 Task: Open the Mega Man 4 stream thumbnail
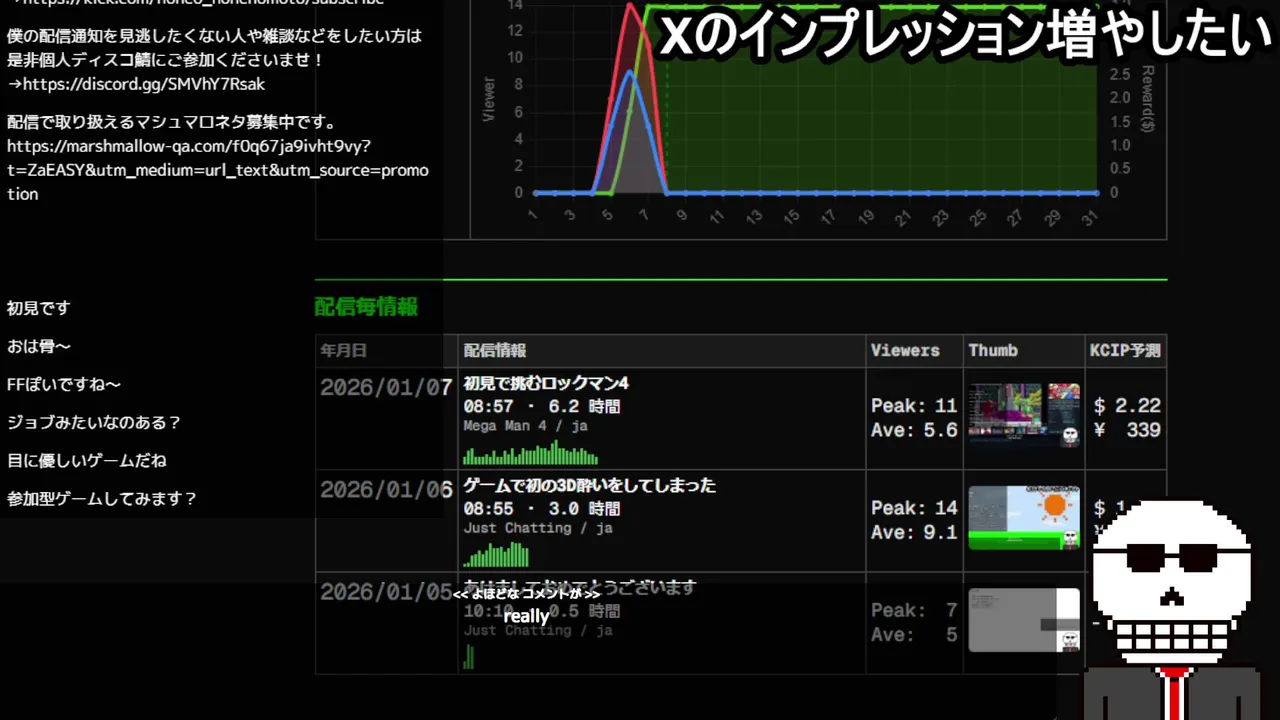tap(1024, 415)
